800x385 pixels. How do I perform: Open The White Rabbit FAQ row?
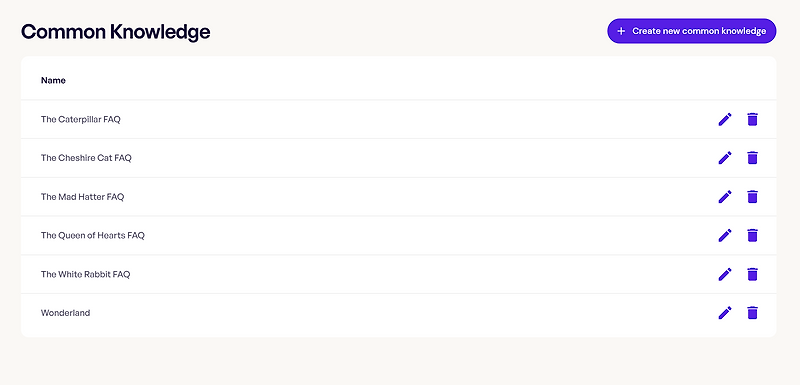398,274
